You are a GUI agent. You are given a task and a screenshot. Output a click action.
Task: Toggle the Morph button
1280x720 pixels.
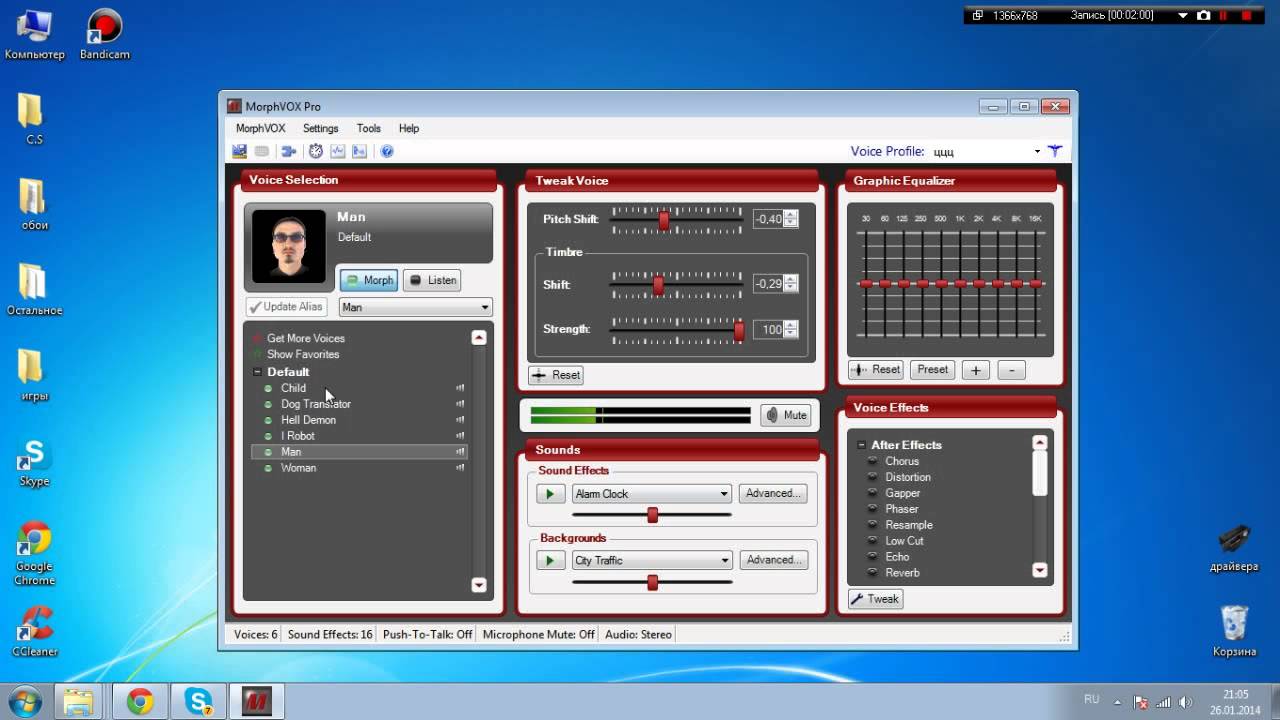click(369, 280)
